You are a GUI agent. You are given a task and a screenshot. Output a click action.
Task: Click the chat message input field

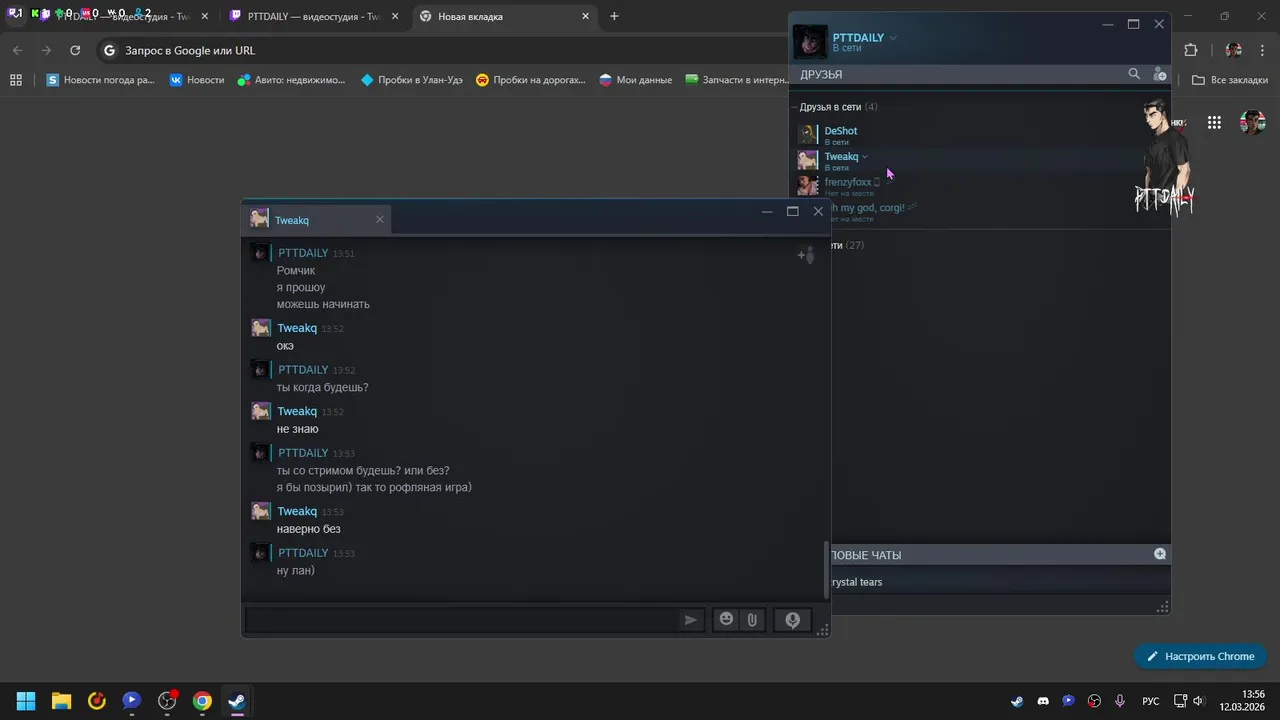click(461, 620)
